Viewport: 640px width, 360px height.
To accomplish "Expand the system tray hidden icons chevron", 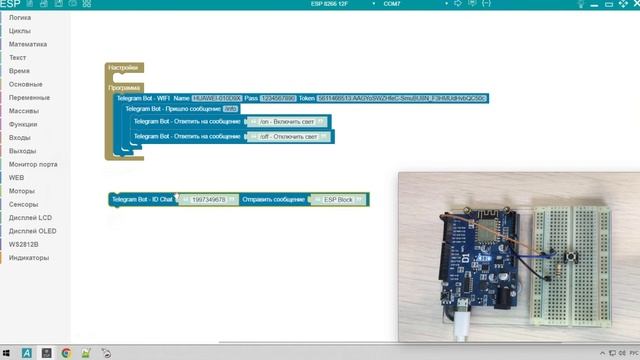I will click(x=602, y=353).
